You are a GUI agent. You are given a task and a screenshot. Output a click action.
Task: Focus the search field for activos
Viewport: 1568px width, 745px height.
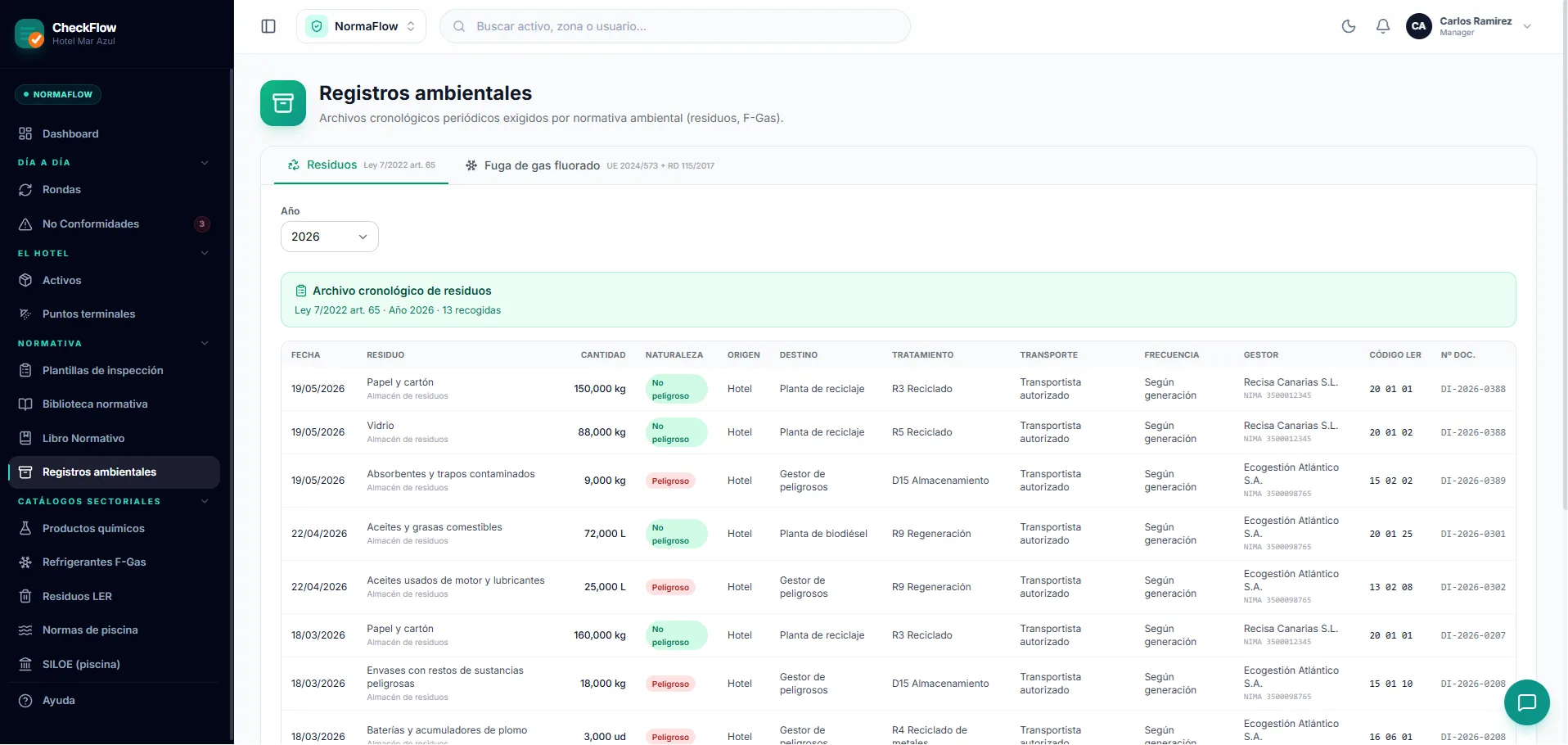[x=675, y=26]
